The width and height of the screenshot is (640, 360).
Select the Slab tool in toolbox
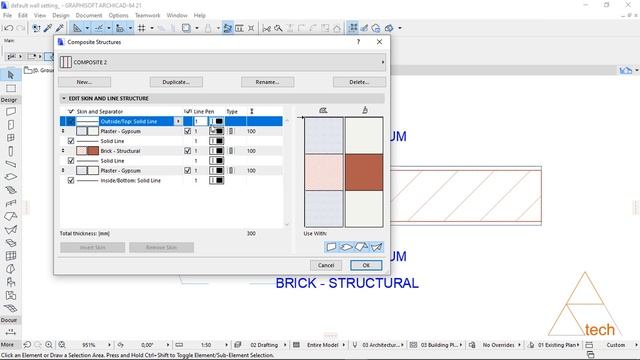pos(11,177)
